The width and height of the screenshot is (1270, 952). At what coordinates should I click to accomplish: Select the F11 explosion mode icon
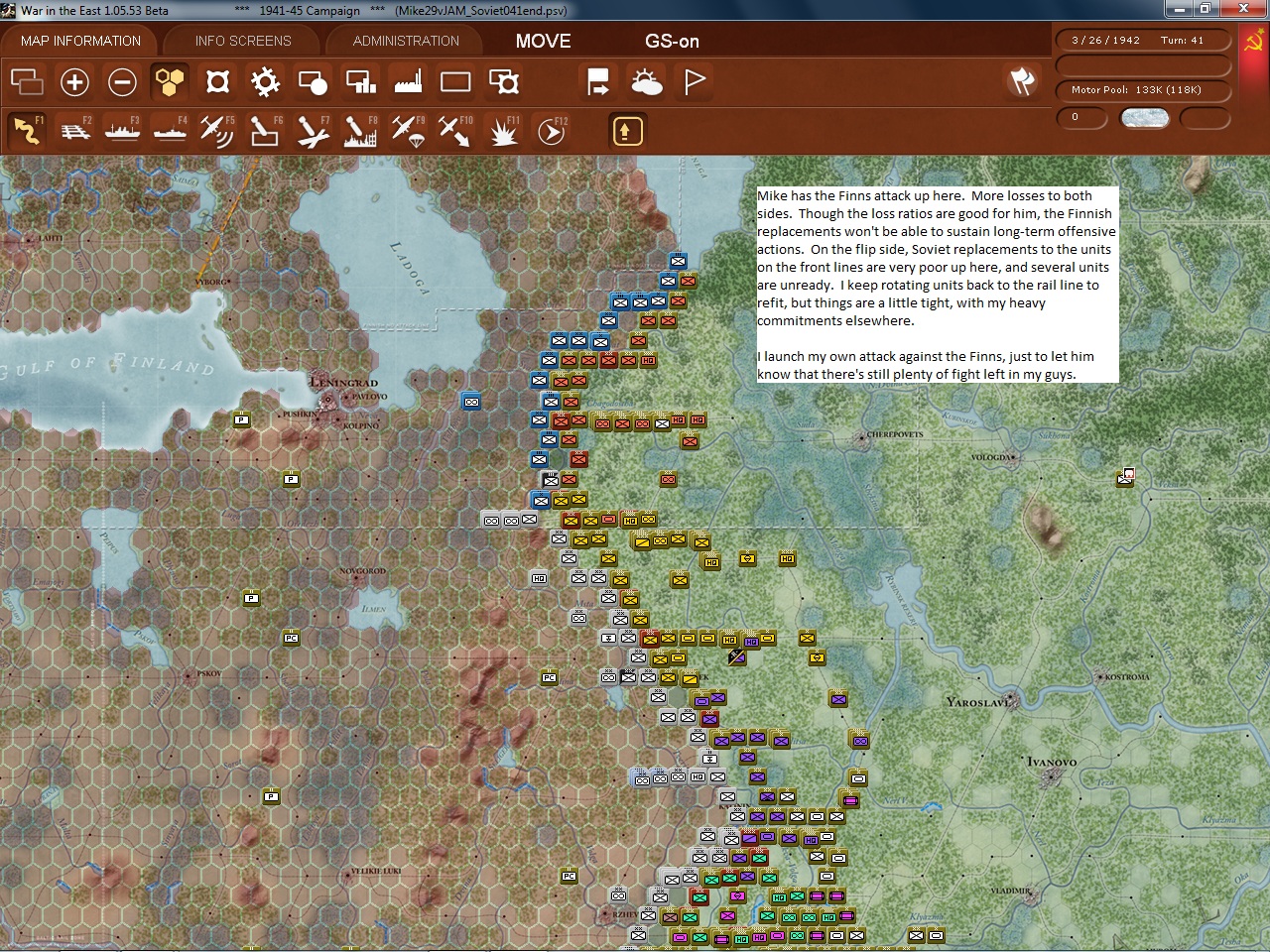pyautogui.click(x=503, y=130)
